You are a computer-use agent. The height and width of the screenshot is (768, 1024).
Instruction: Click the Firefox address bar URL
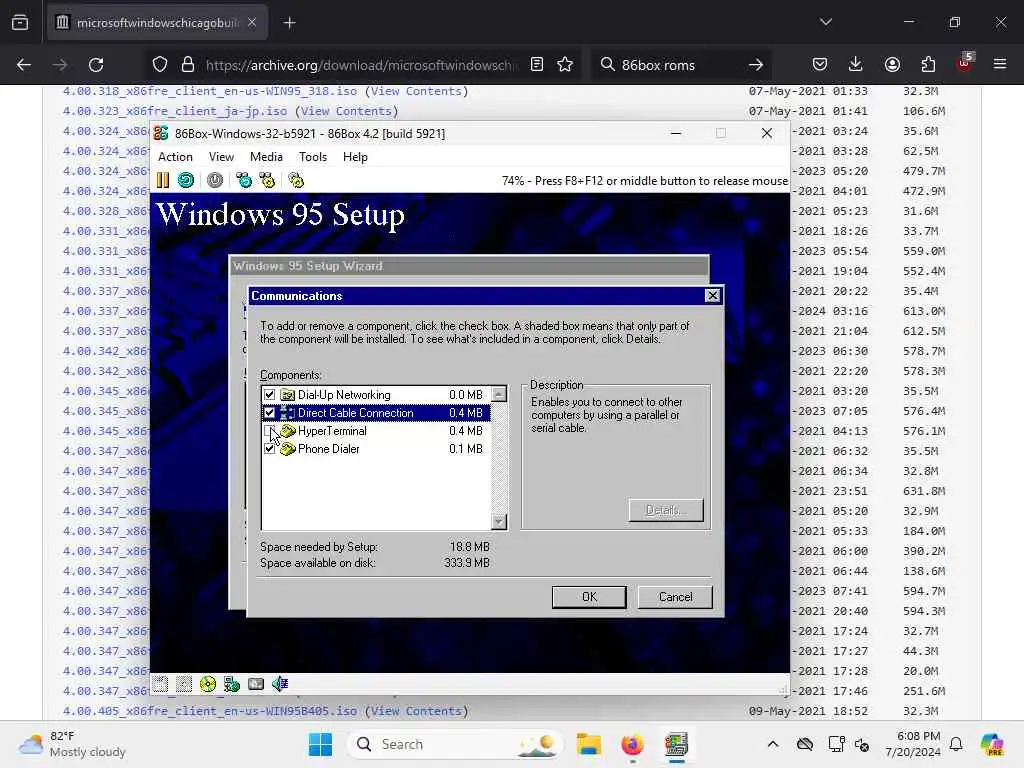(x=362, y=65)
